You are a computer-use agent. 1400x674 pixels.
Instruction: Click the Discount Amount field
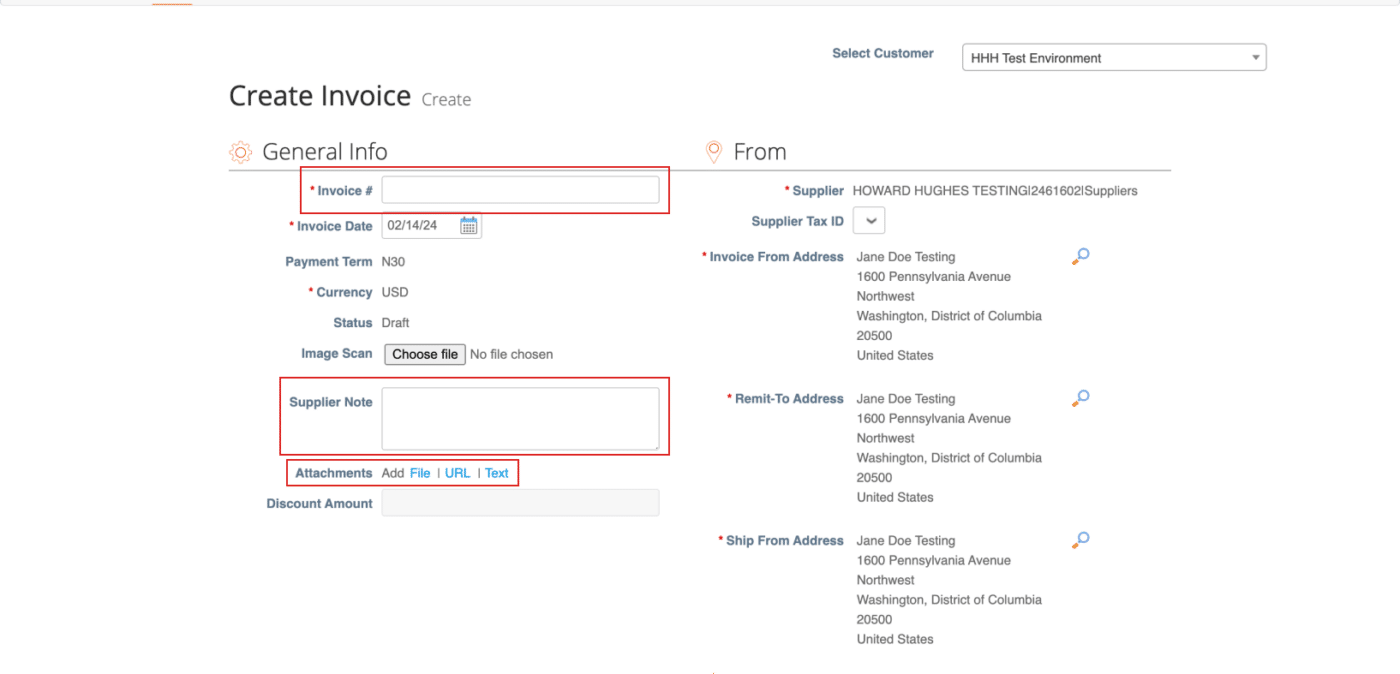(x=520, y=502)
